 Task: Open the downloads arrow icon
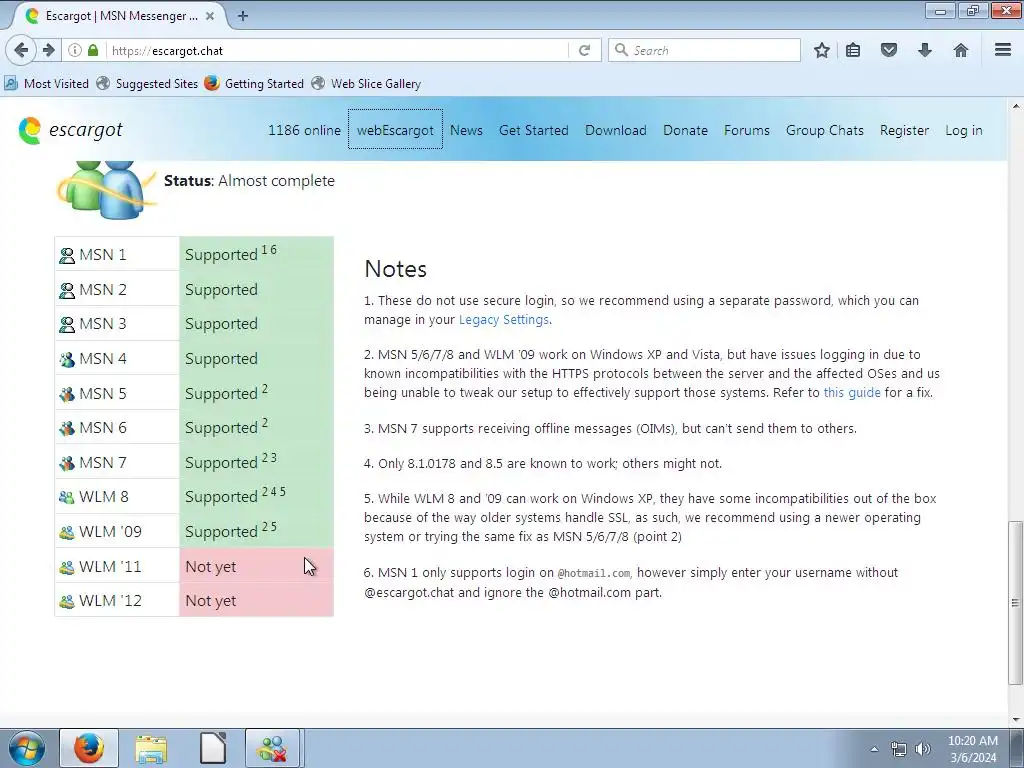click(925, 50)
